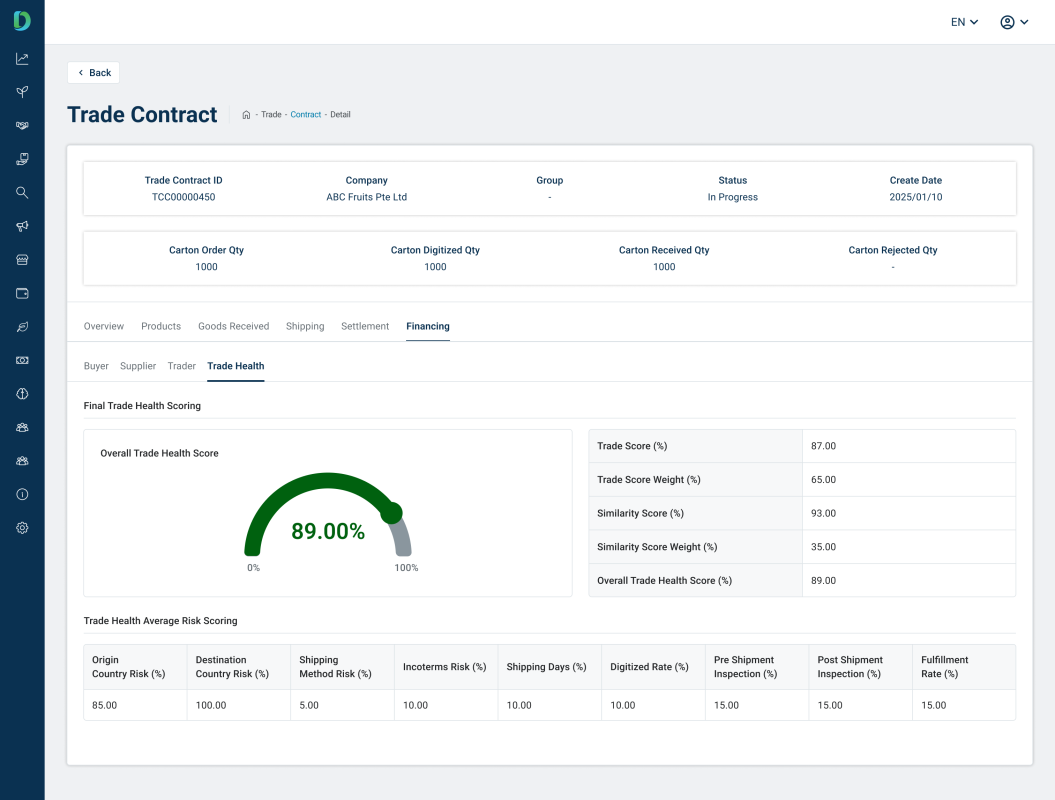Click the cash banknote icon in sidebar

click(x=22, y=360)
